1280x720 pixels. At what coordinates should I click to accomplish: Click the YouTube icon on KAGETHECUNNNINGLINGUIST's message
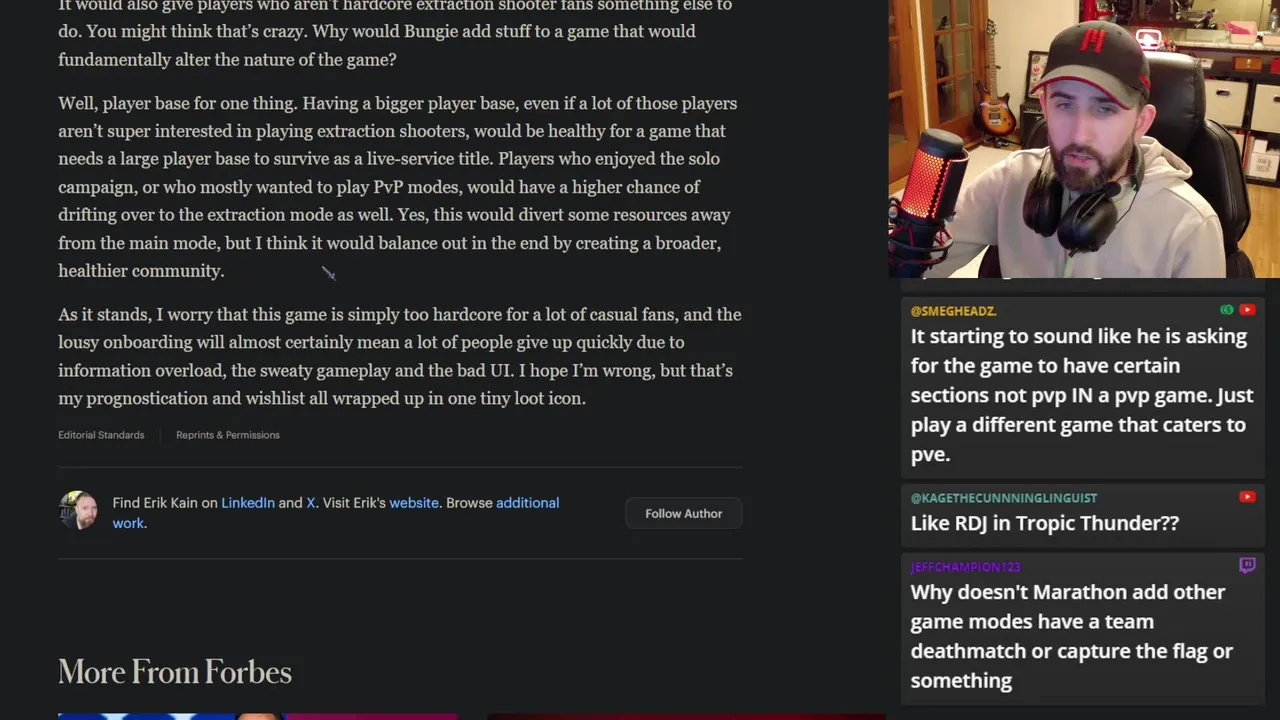pos(1247,497)
